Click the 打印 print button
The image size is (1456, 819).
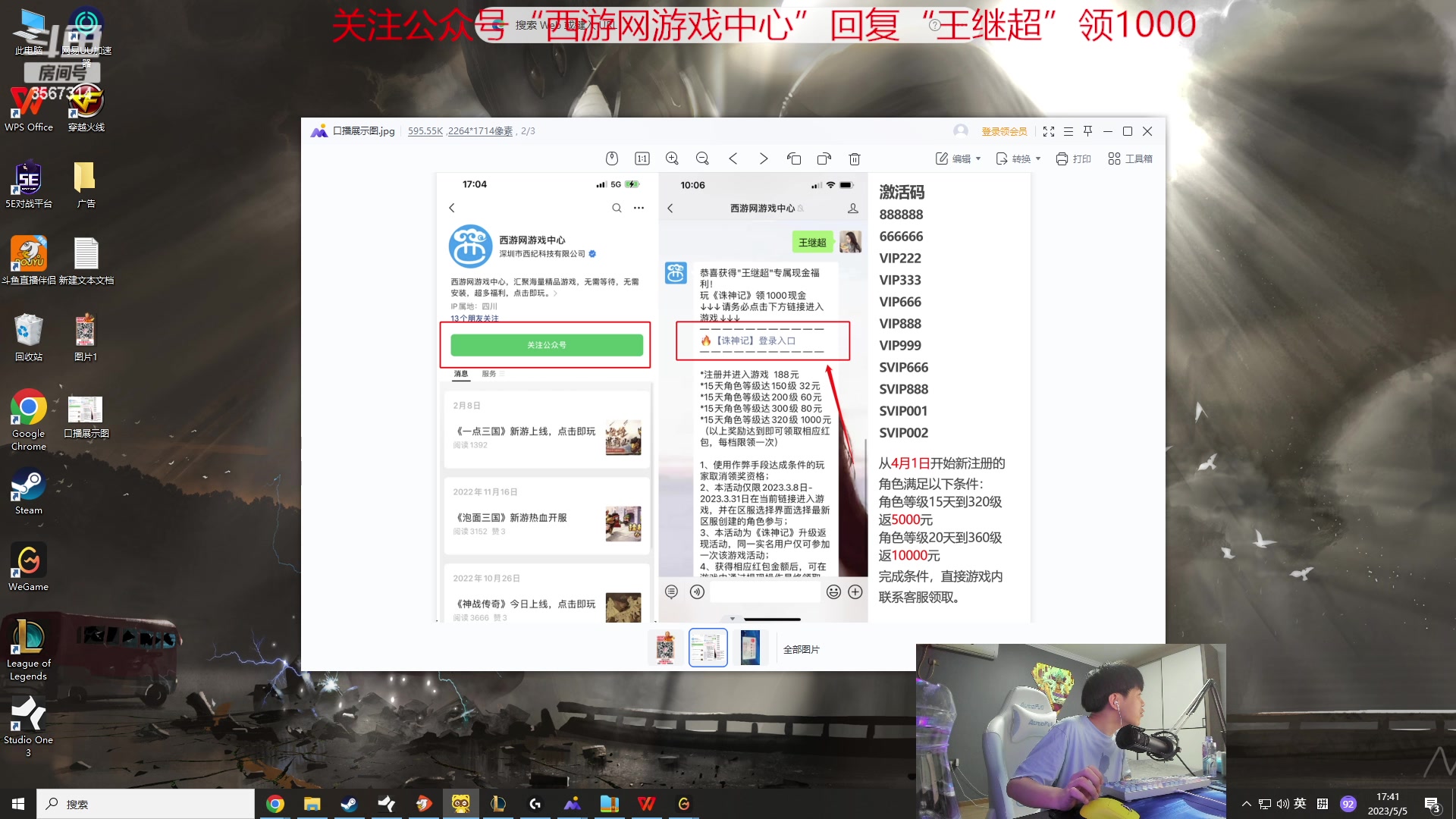tap(1073, 158)
